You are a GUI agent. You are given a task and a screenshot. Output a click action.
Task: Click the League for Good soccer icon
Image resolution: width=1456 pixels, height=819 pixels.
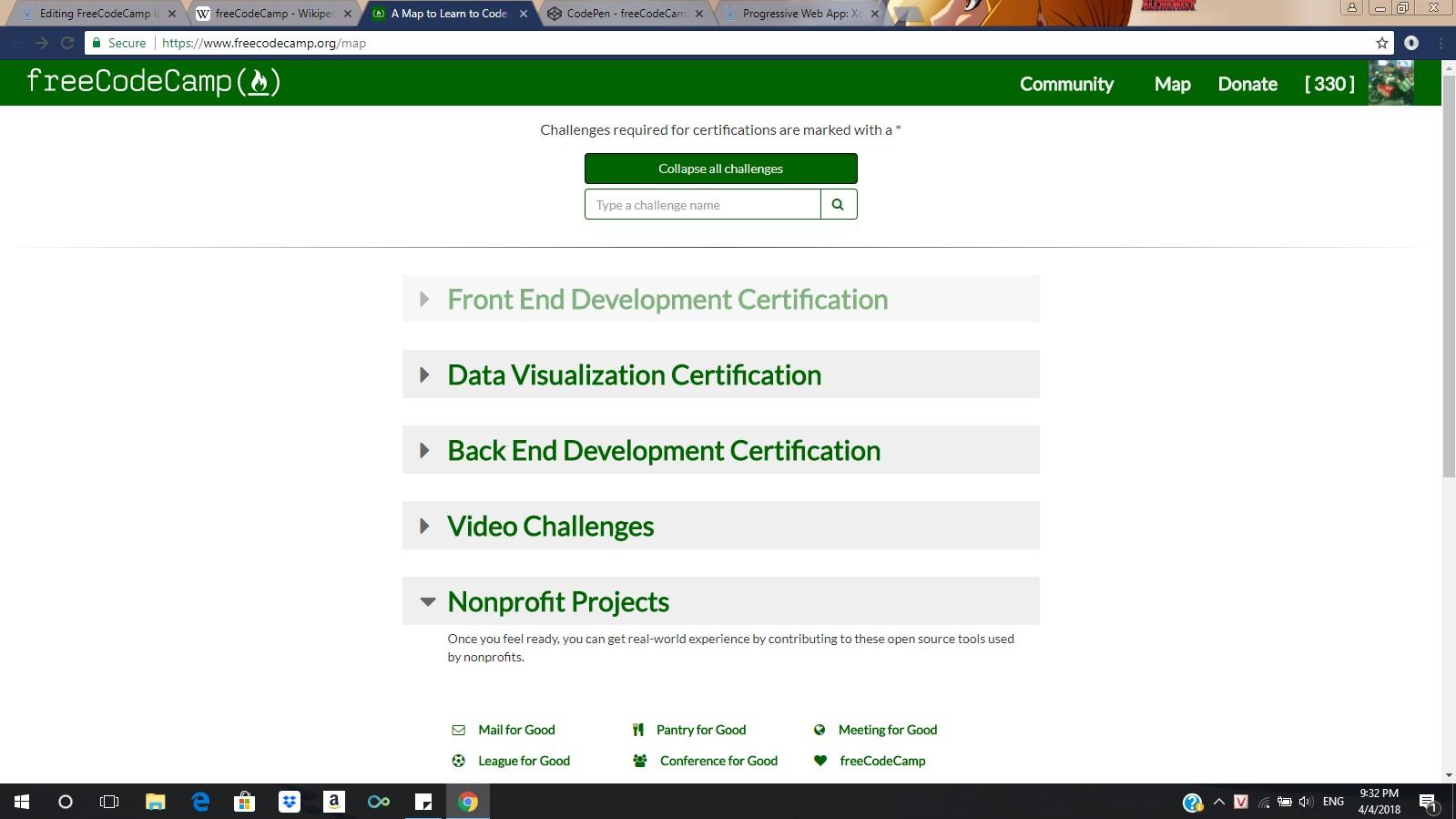point(459,761)
